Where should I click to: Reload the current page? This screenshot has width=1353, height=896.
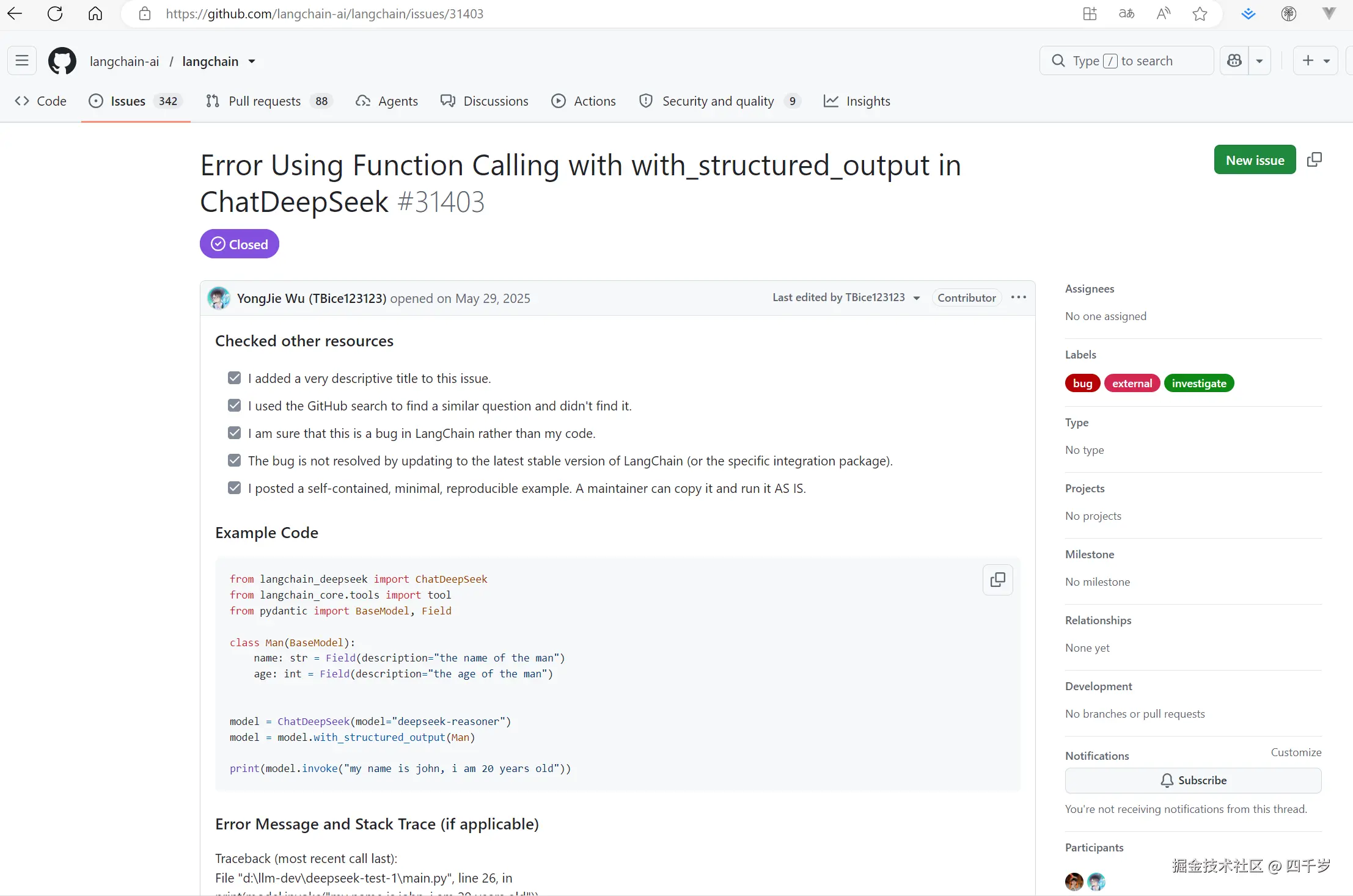click(55, 13)
